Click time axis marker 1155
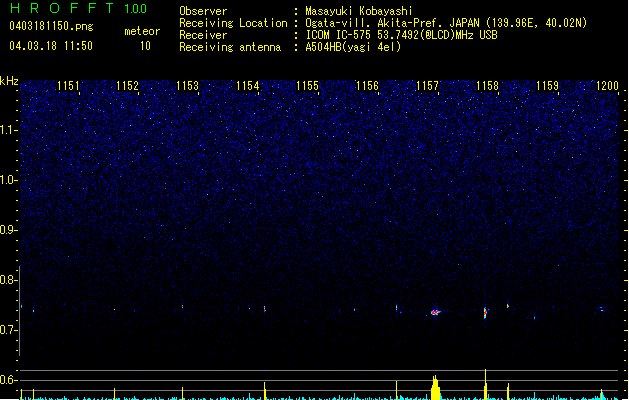Image resolution: width=629 pixels, height=400 pixels. [307, 86]
